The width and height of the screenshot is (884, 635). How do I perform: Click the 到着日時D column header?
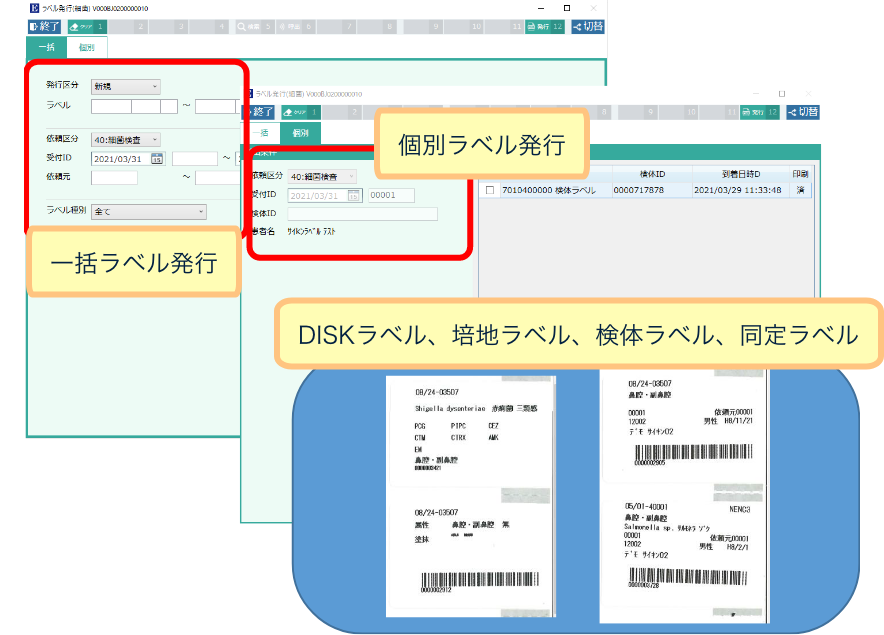(740, 173)
